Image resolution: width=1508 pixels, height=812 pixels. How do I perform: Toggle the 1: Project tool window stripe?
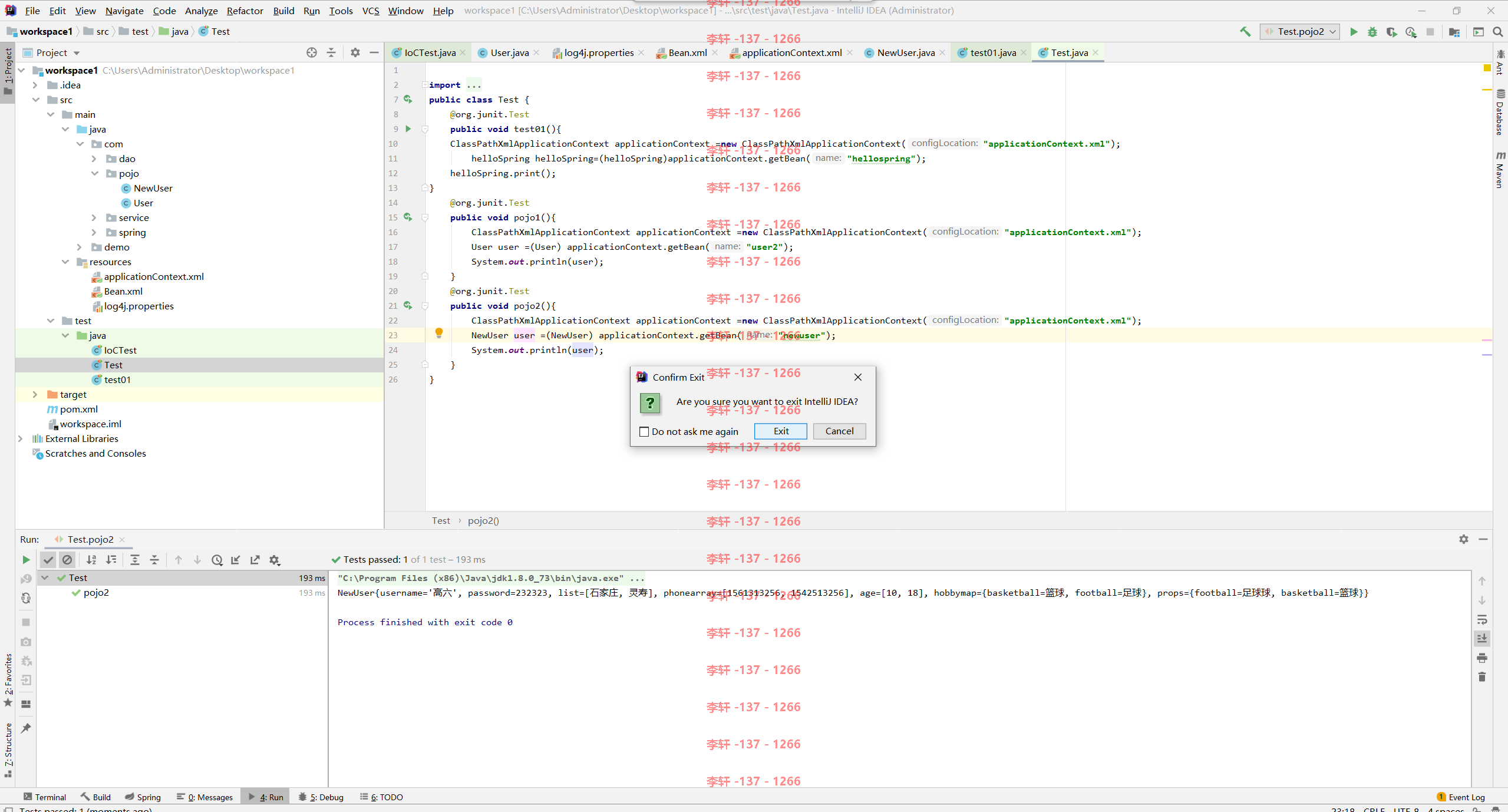8,72
